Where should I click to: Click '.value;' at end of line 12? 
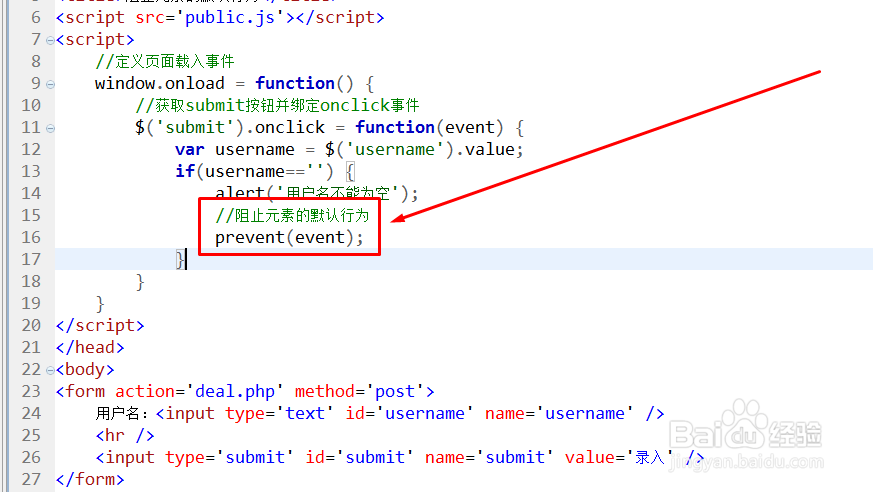click(489, 149)
